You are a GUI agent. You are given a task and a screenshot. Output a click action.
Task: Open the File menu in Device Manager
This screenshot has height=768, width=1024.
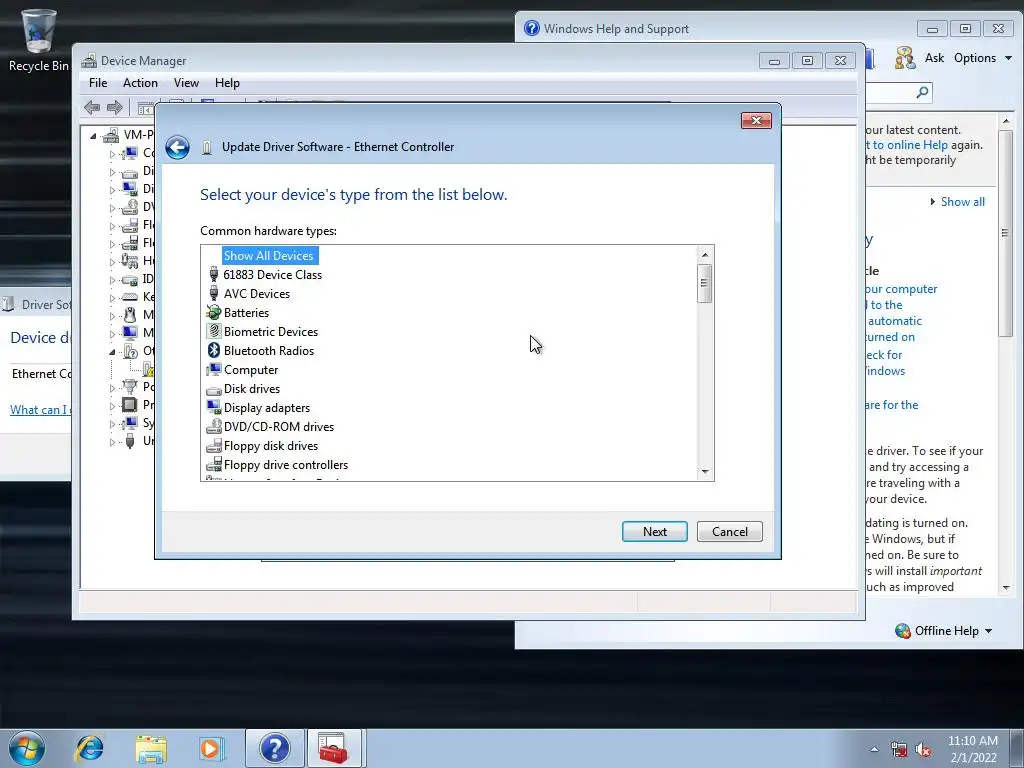(x=98, y=83)
